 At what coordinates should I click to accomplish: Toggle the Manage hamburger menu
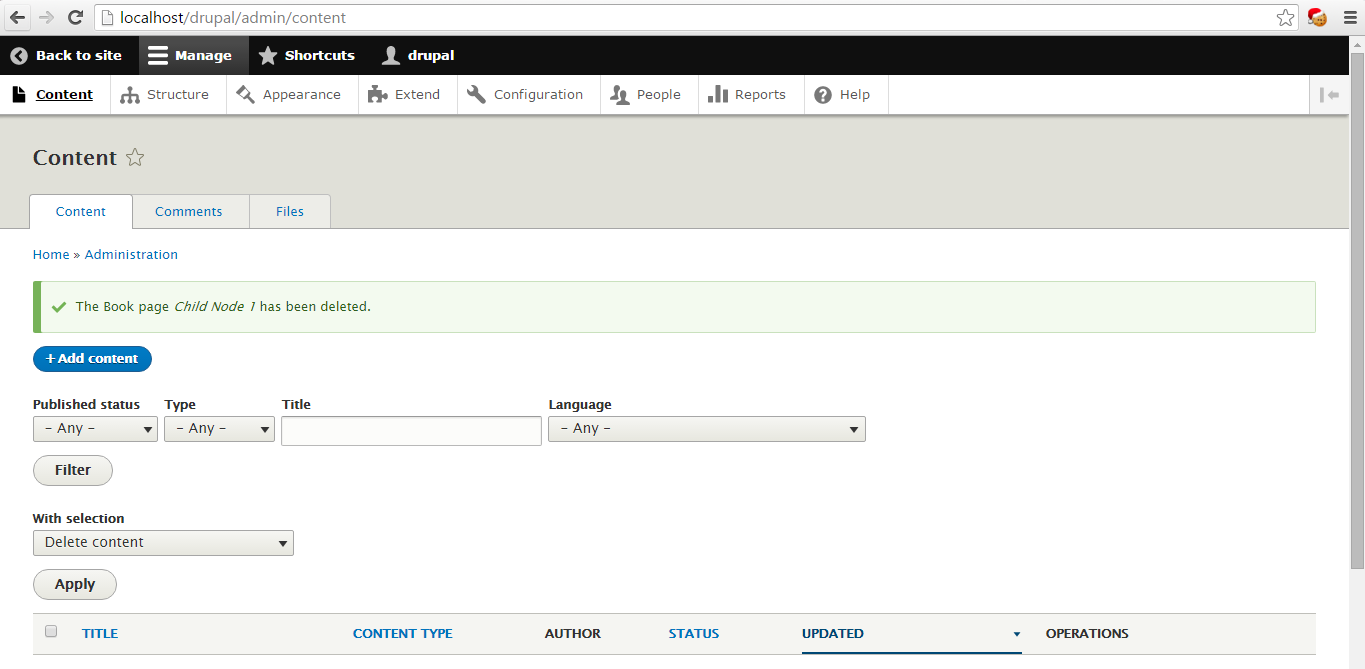coord(158,56)
